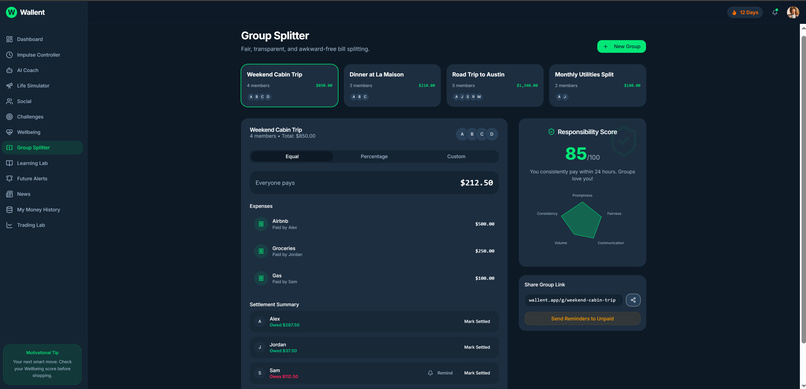Click Alex's avatar in Settlement Summary
Image resolution: width=806 pixels, height=389 pixels.
coord(260,322)
